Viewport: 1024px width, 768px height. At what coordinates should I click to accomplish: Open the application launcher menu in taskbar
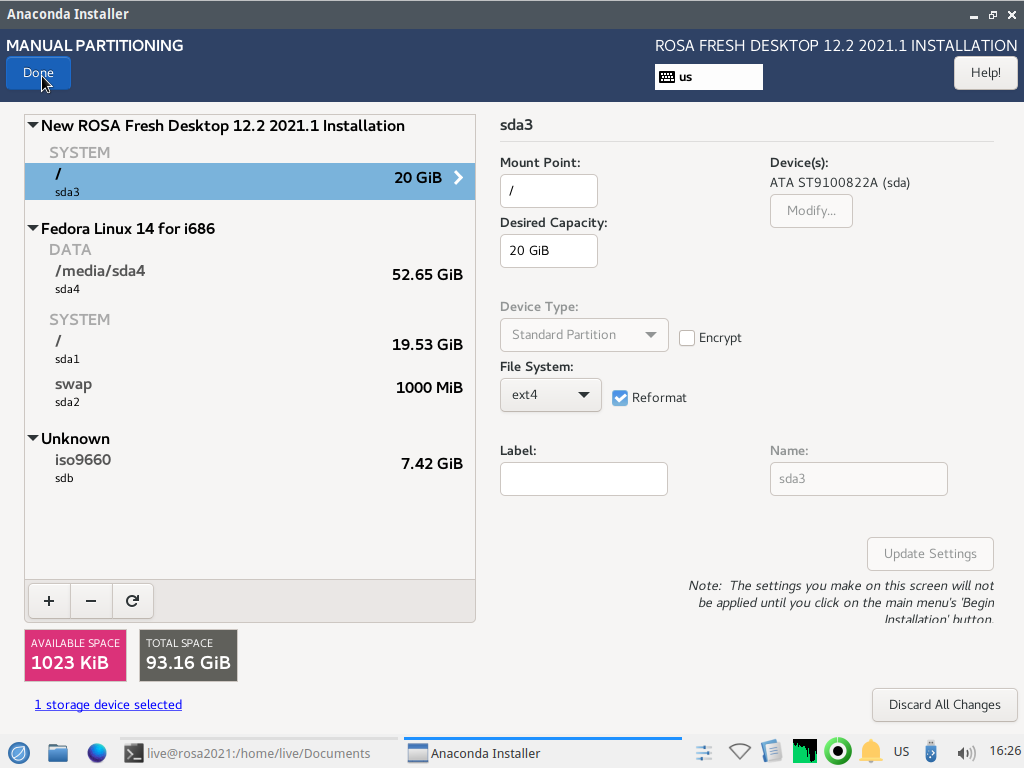(x=19, y=753)
